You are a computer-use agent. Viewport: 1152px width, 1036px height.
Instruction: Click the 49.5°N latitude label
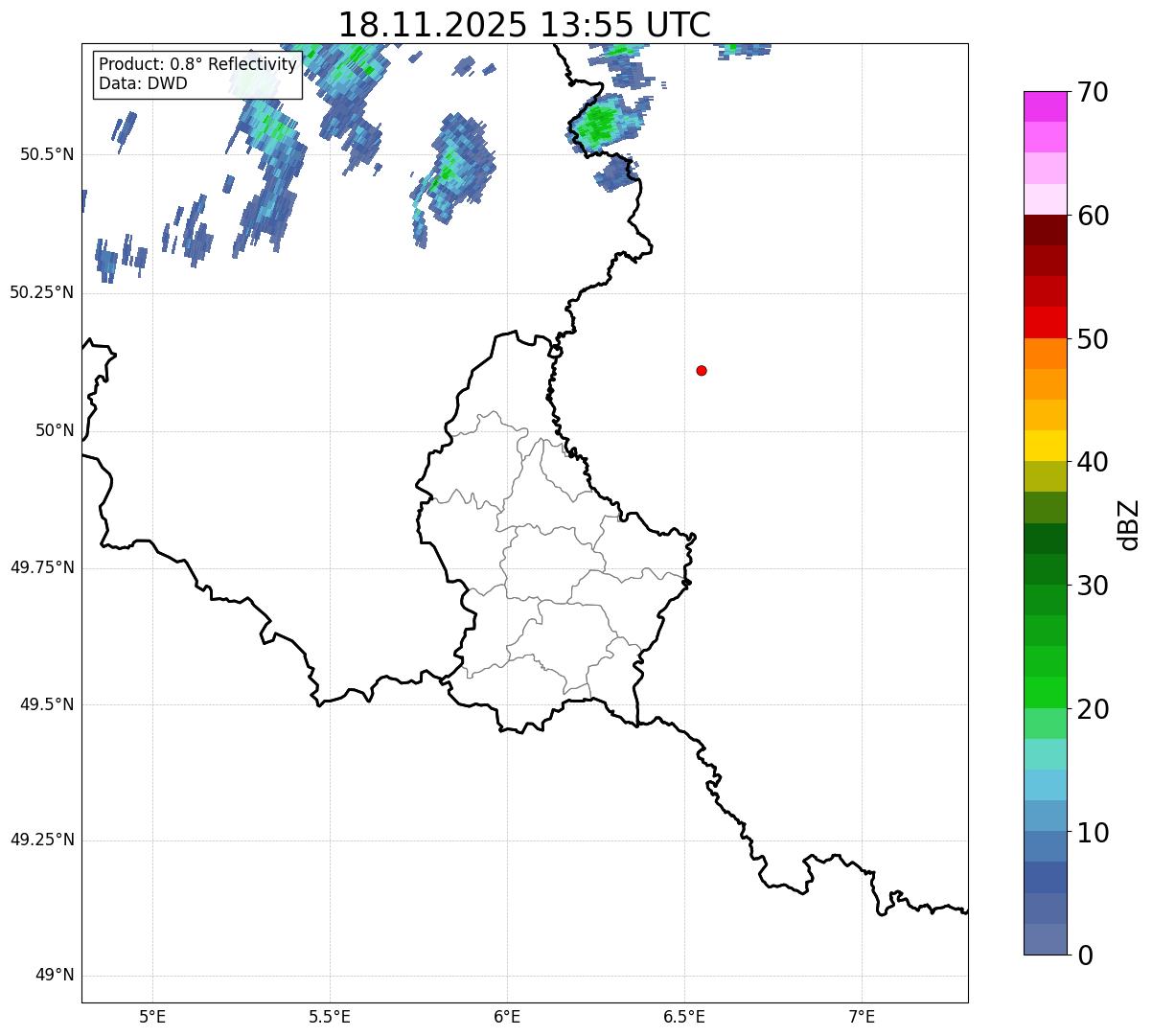tap(46, 704)
